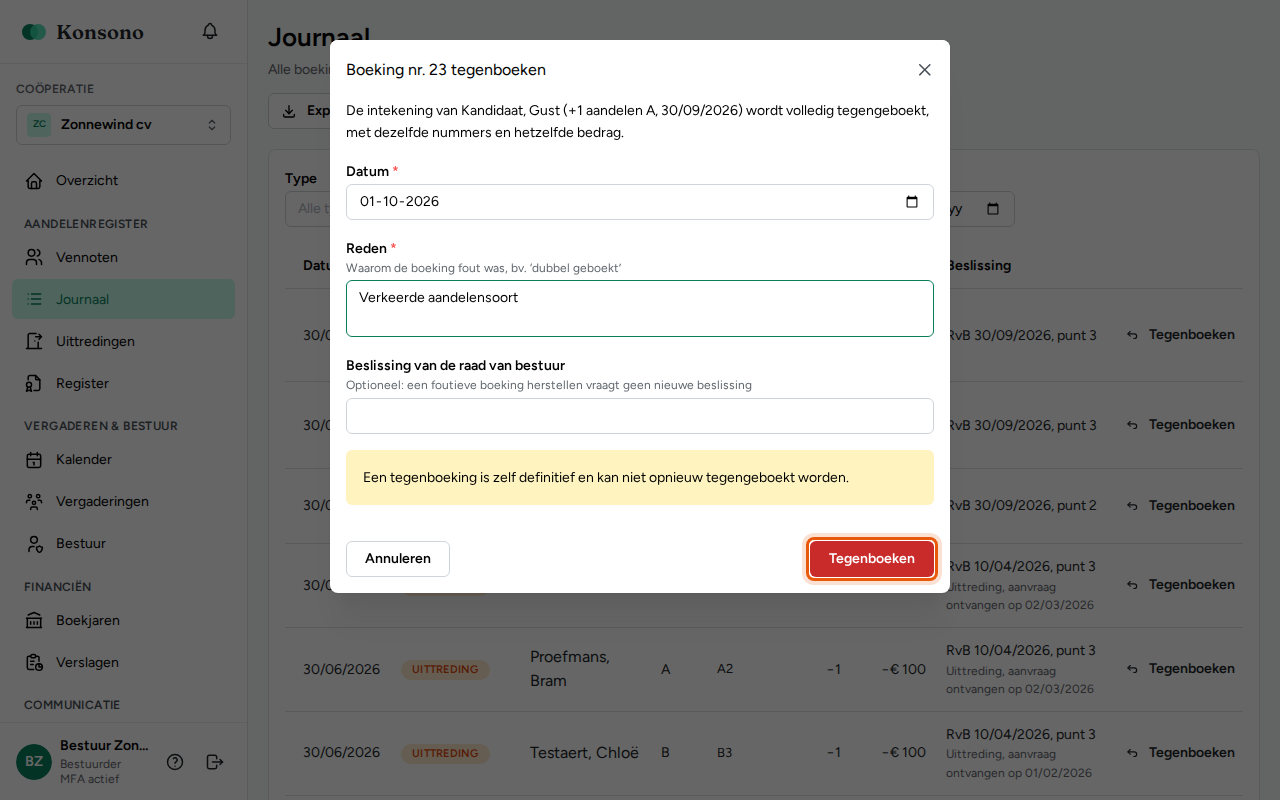
Task: Click the dialog title Boeking nr. 23 tegenboeken
Action: 446,70
